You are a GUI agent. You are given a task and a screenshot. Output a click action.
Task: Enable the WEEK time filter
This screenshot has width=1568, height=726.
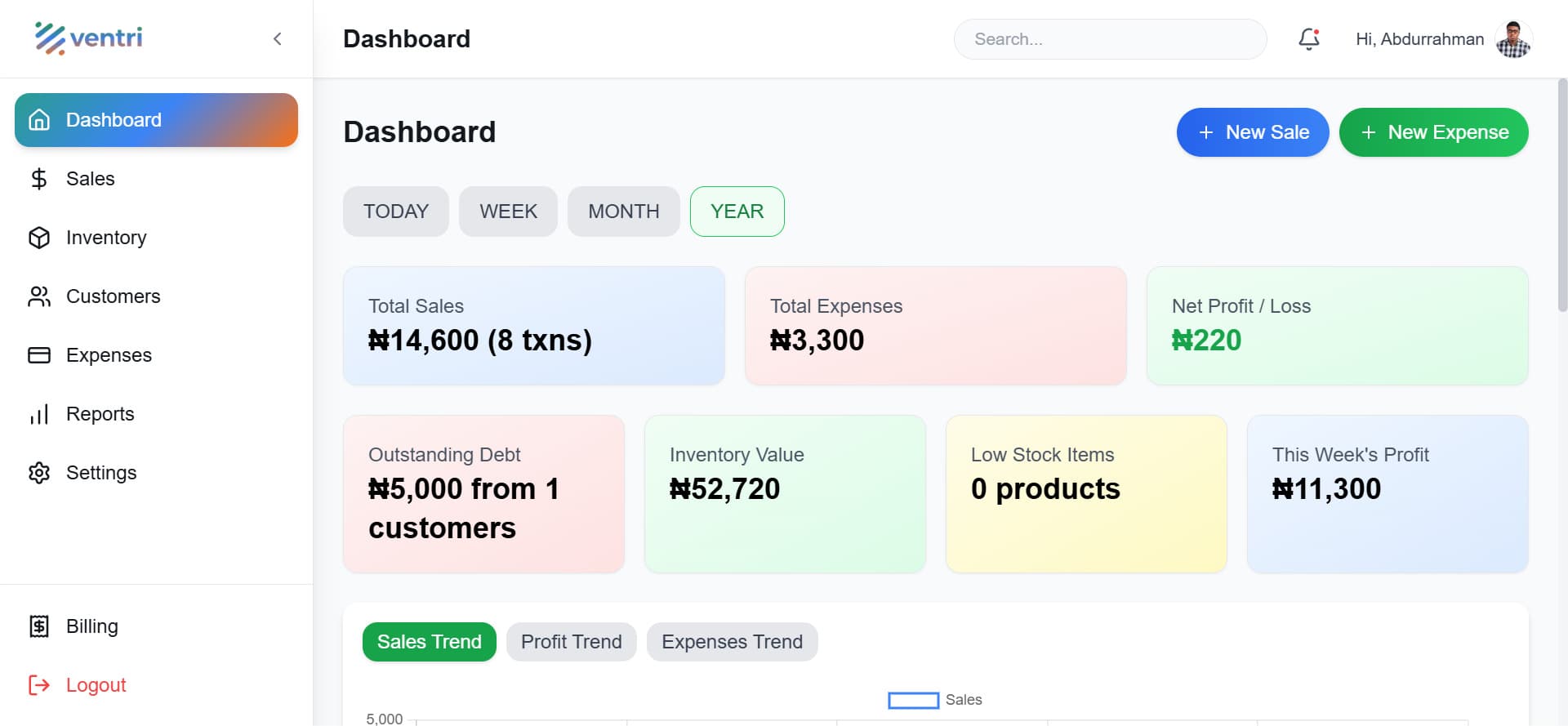tap(508, 211)
